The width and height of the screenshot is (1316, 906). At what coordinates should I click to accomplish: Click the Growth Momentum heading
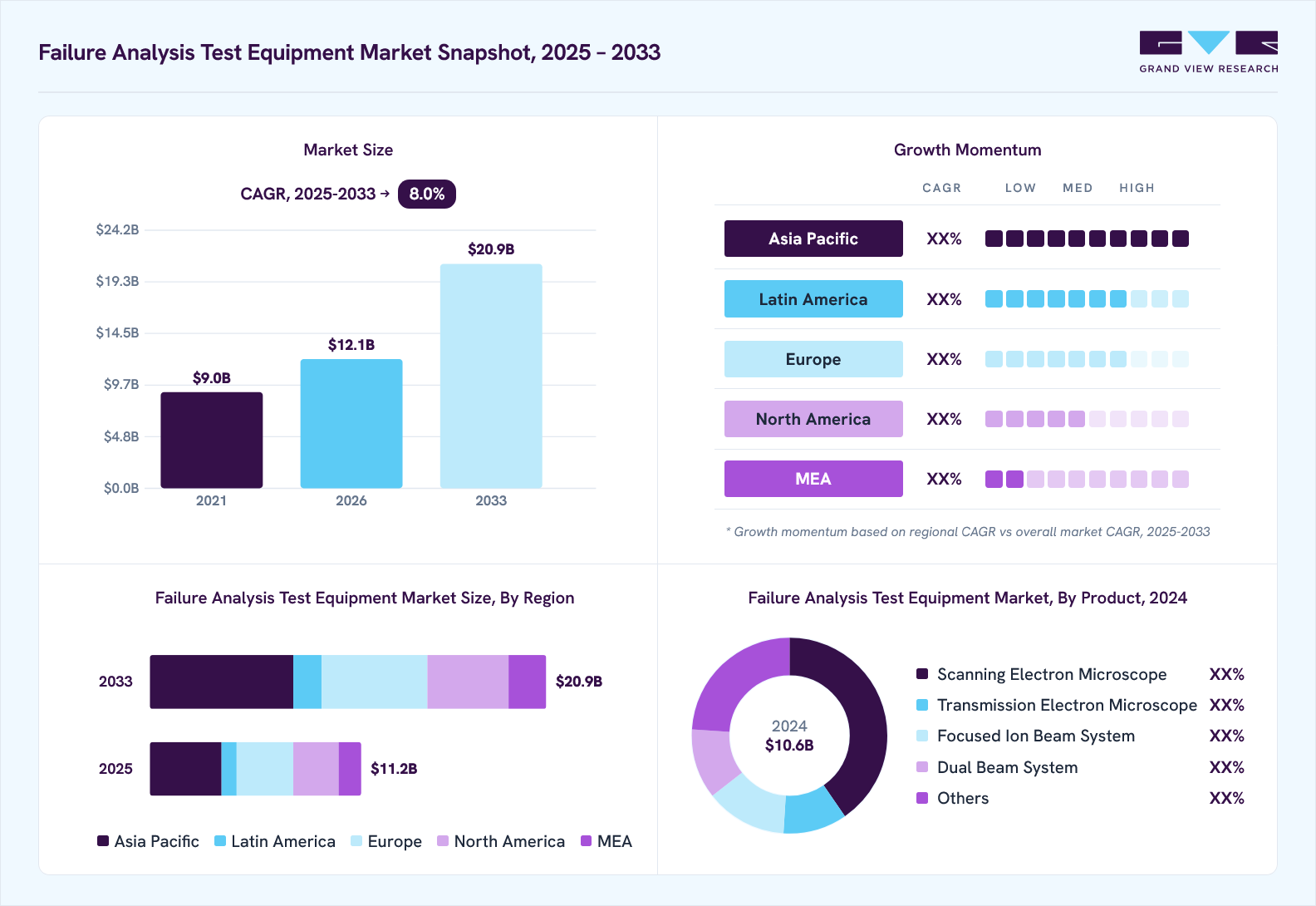point(968,150)
